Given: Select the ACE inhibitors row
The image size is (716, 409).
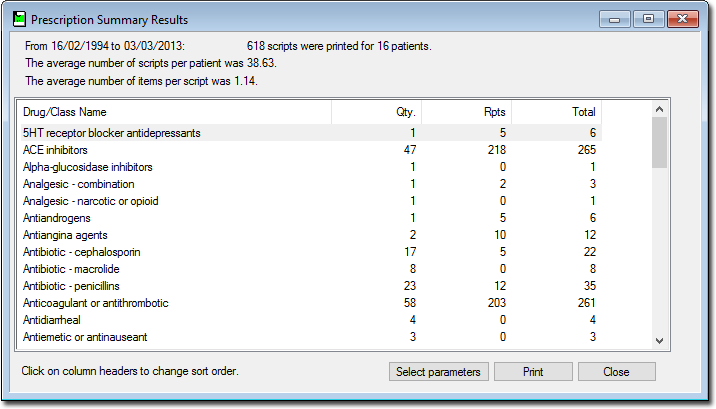Looking at the screenshot, I should tap(311, 150).
